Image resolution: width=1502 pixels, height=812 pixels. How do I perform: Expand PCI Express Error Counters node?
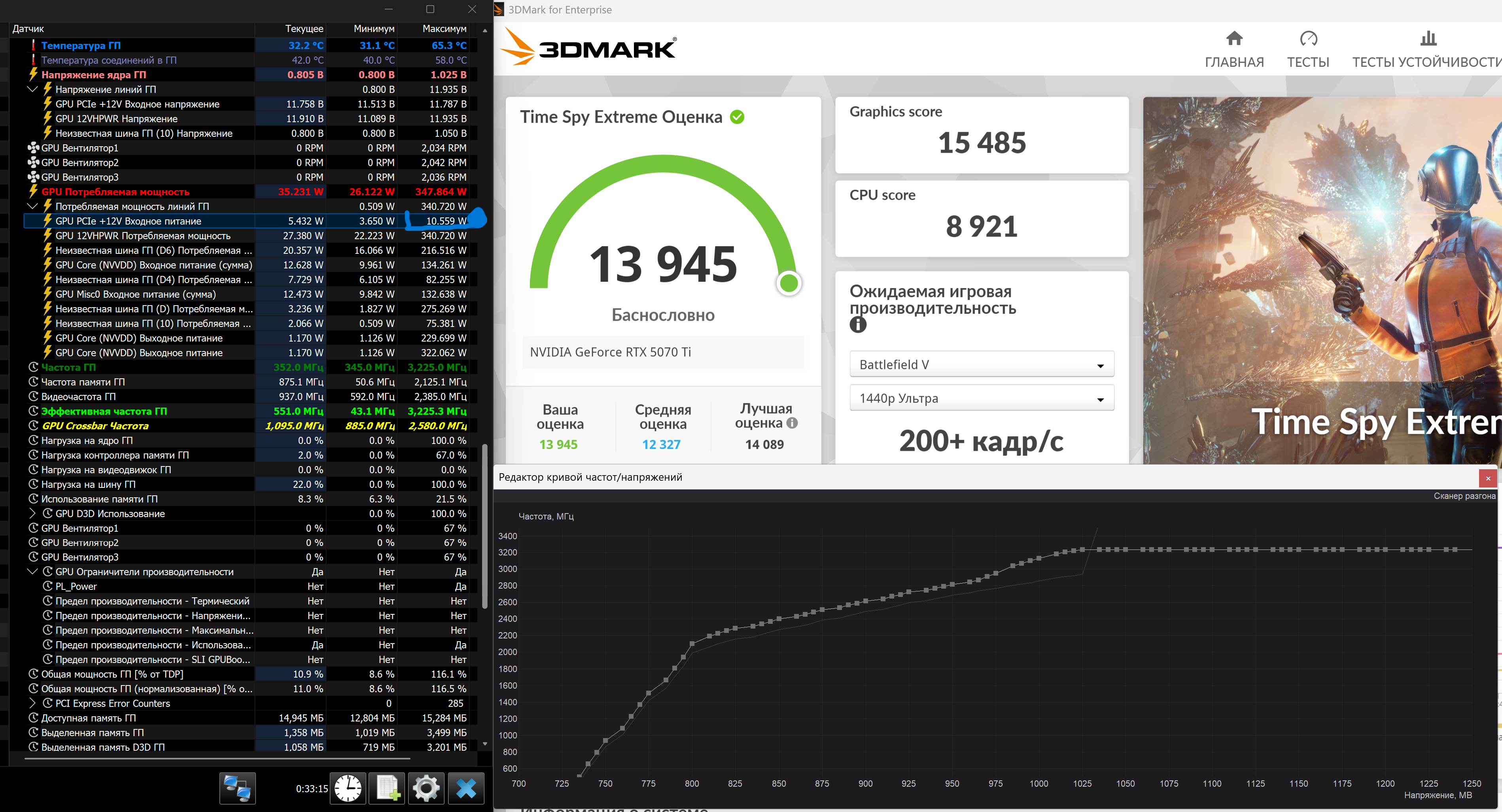(x=33, y=704)
